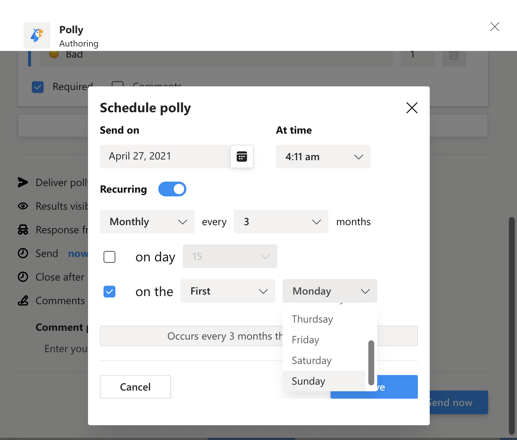517x440 pixels.
Task: Click the Polly parrot app icon
Action: click(37, 35)
